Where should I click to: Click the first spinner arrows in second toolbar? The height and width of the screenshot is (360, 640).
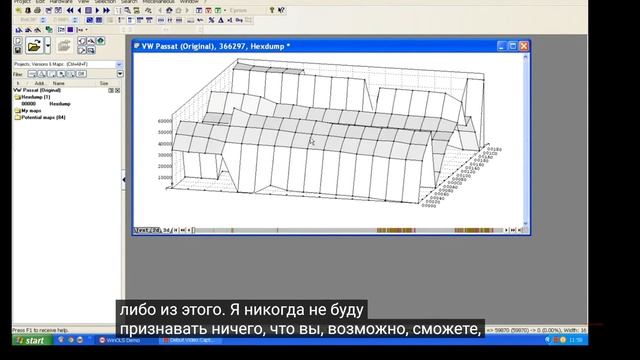coord(43,20)
